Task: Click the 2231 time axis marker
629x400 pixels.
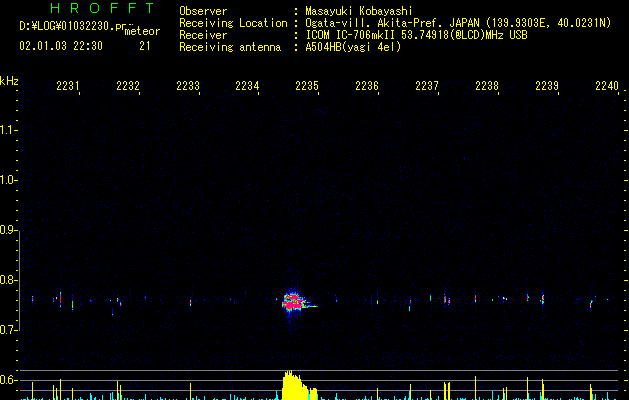Action: 67,86
